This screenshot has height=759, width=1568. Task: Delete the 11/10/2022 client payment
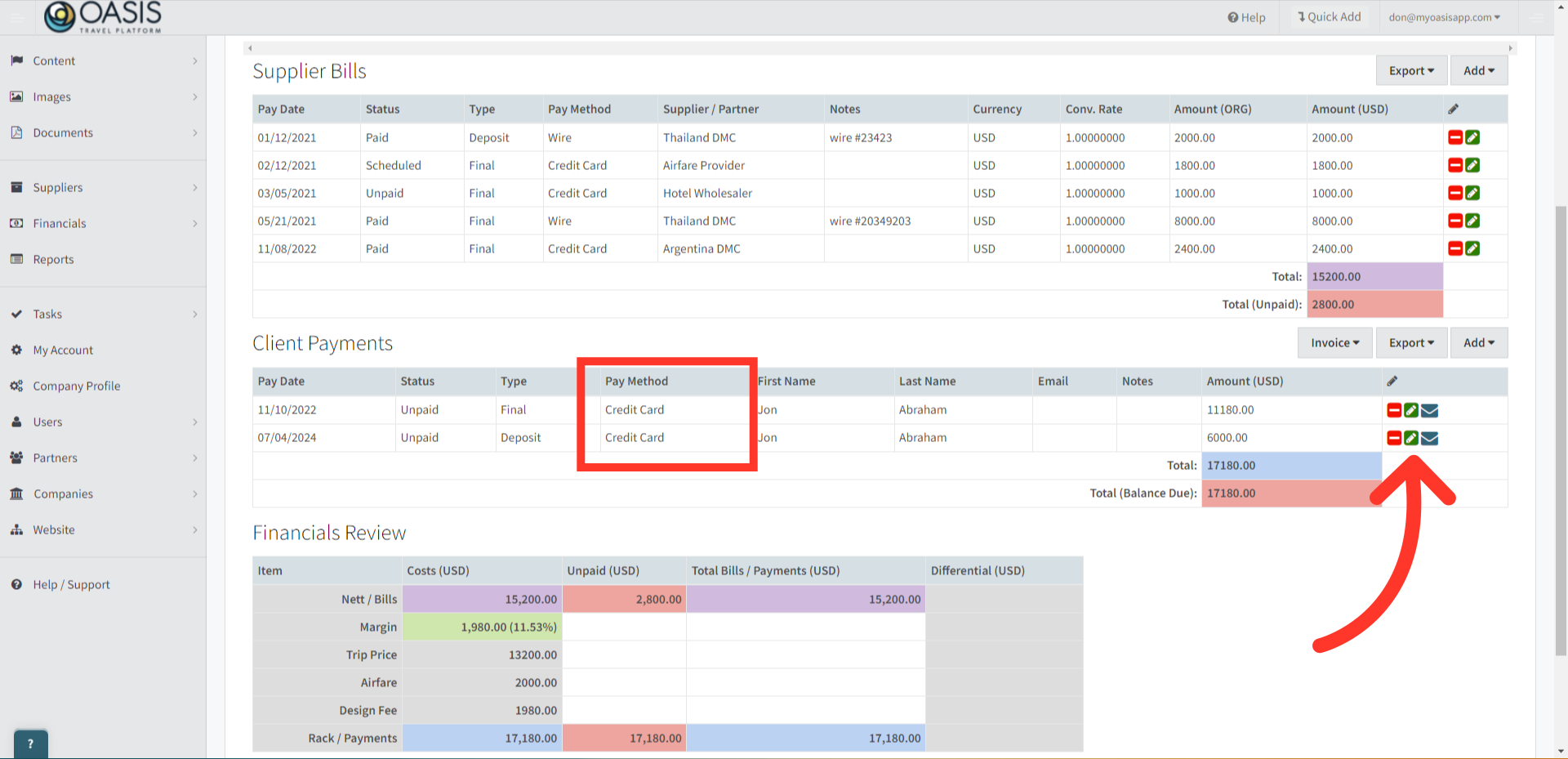coord(1394,410)
